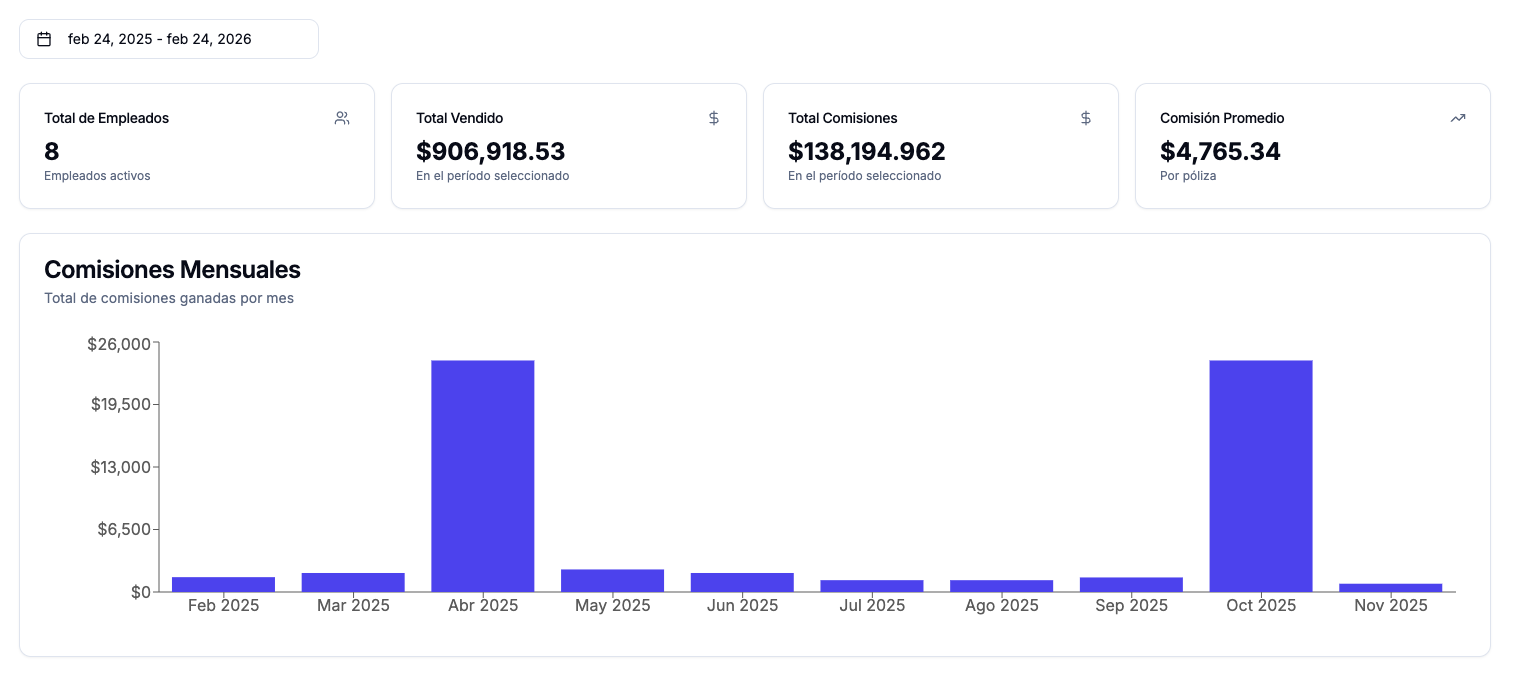Click the trend arrow icon on Comisión Promedio
Viewport: 1514px width, 676px height.
point(1458,118)
